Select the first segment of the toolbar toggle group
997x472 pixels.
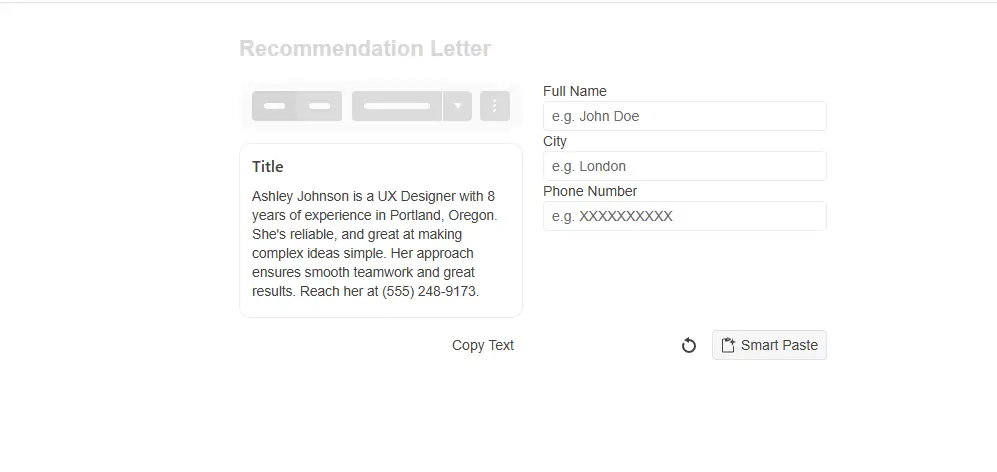tap(274, 106)
